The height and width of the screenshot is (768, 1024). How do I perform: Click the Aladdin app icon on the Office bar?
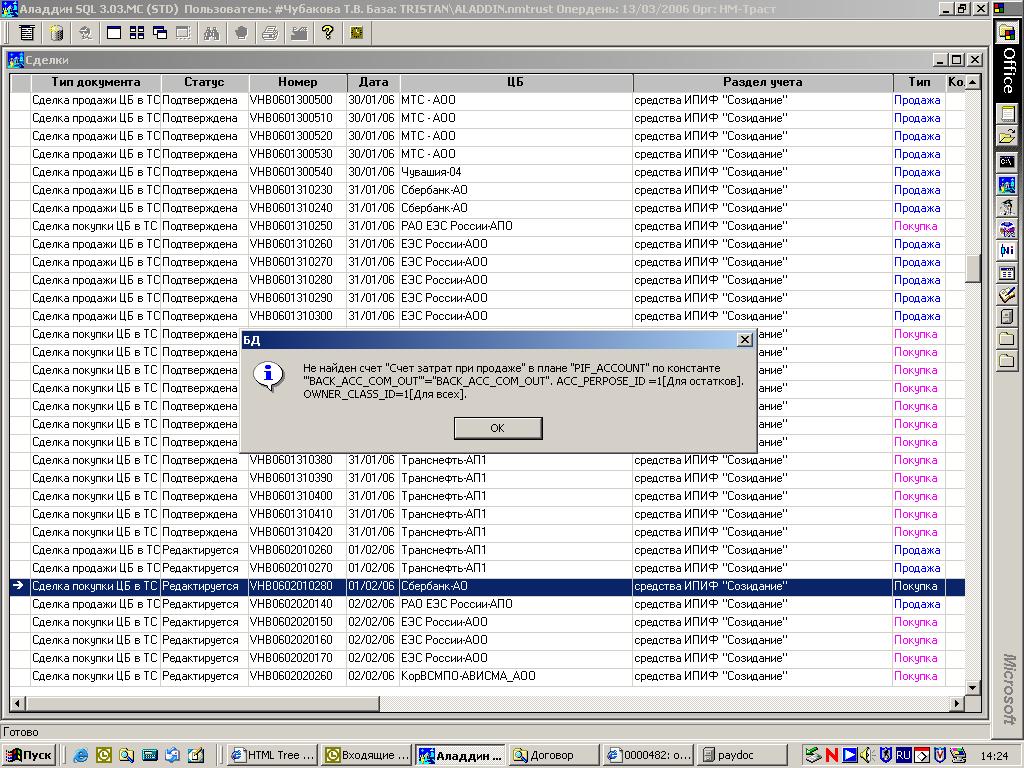point(1007,185)
